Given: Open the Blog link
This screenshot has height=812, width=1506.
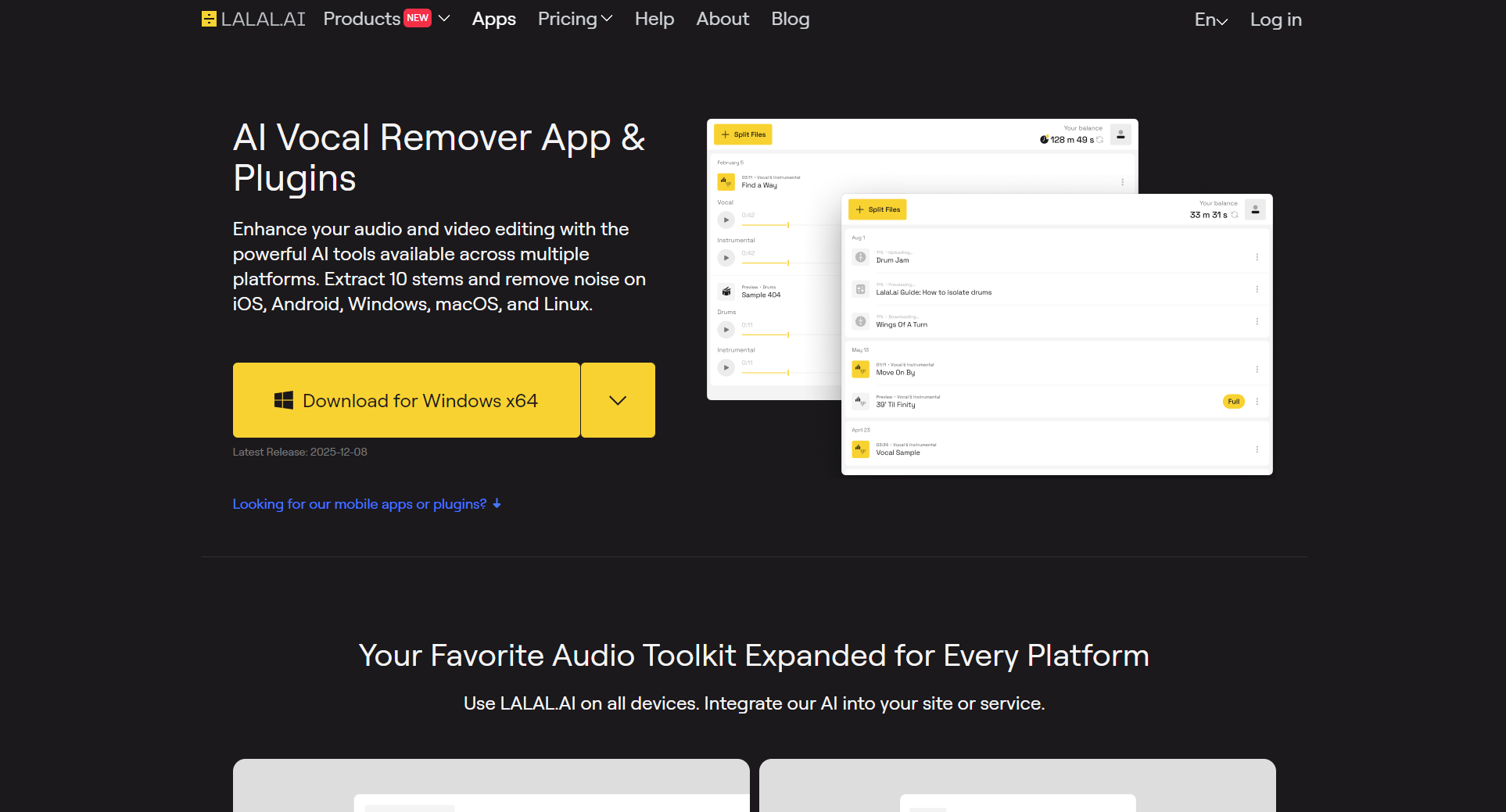Looking at the screenshot, I should pyautogui.click(x=790, y=19).
